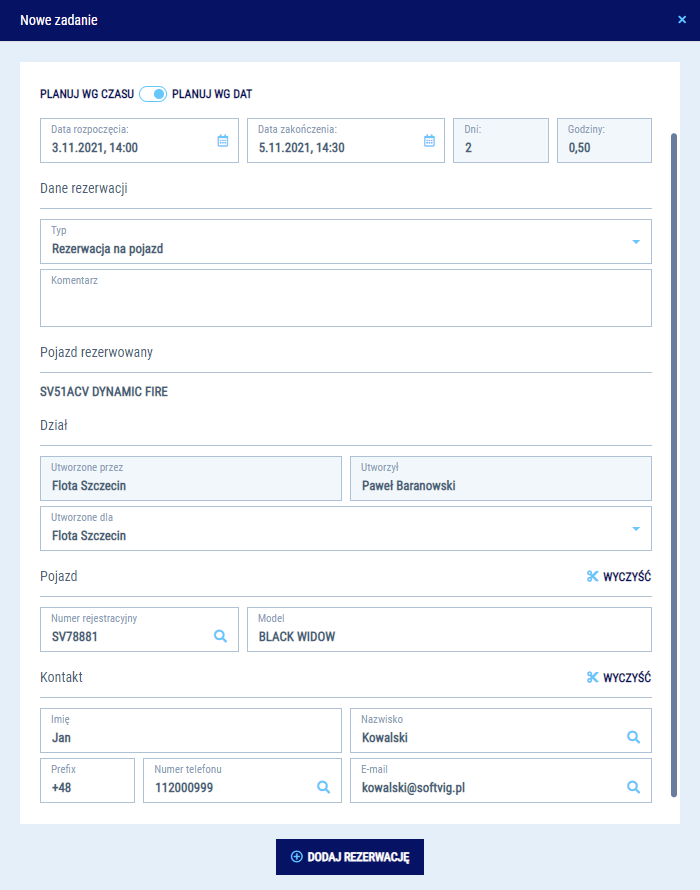Screen dimensions: 700x890
Task: Click the vertical scrollbar of the form
Action: coord(674,400)
